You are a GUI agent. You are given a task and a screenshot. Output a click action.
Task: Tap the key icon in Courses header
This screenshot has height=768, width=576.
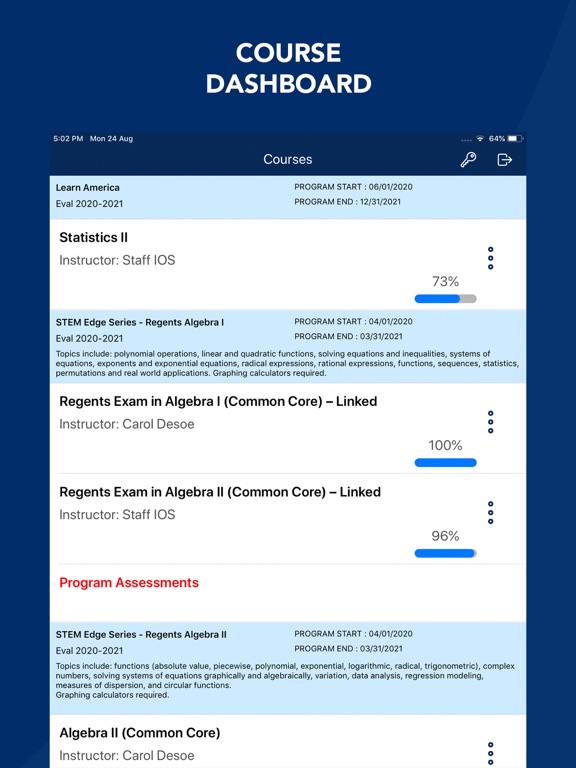468,160
